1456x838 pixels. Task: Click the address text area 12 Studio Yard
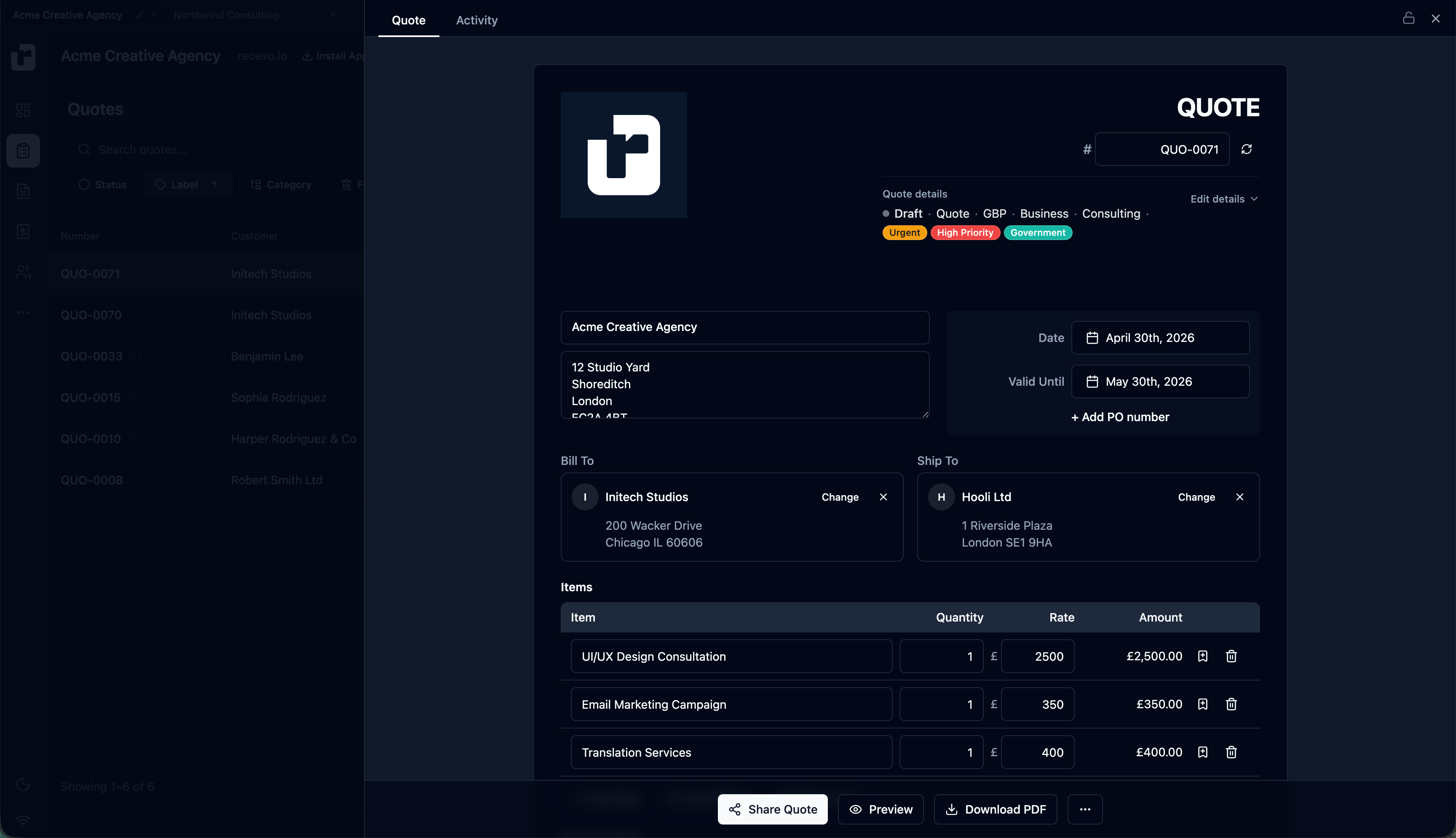pyautogui.click(x=745, y=385)
